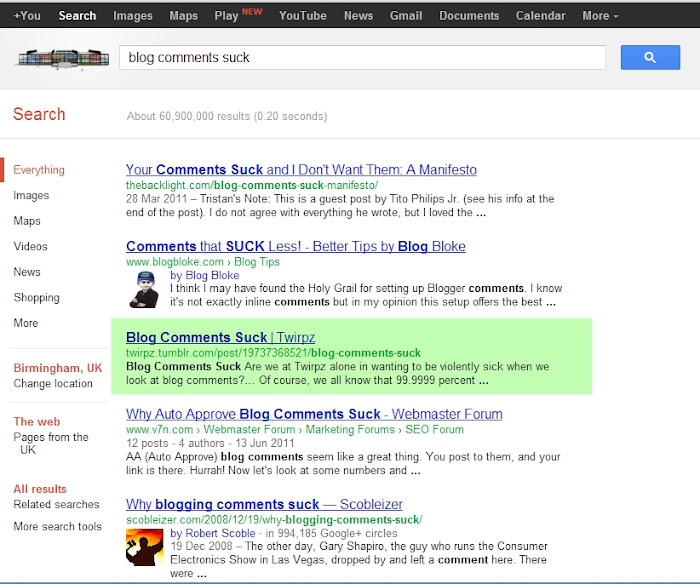Click the by Blog Bloke author link

(204, 275)
